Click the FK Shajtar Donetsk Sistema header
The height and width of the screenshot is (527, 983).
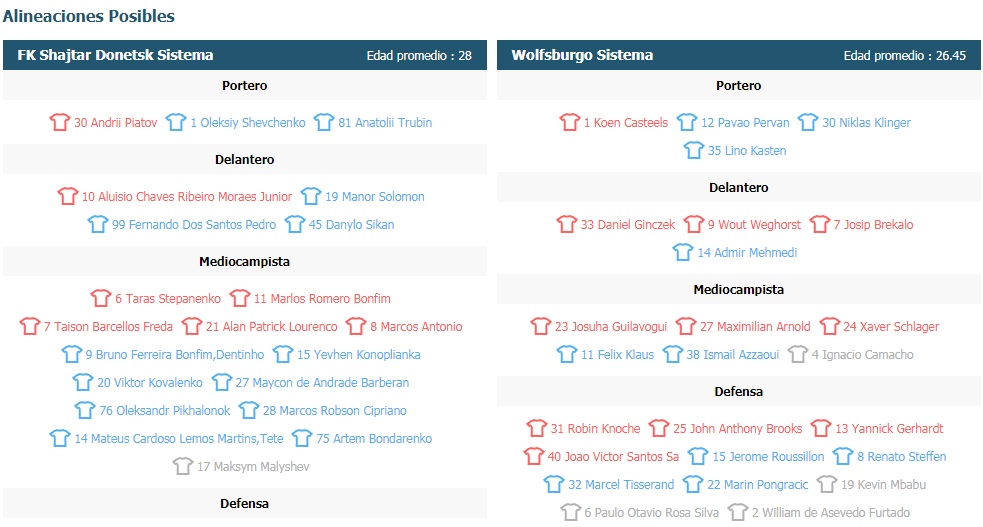point(115,55)
